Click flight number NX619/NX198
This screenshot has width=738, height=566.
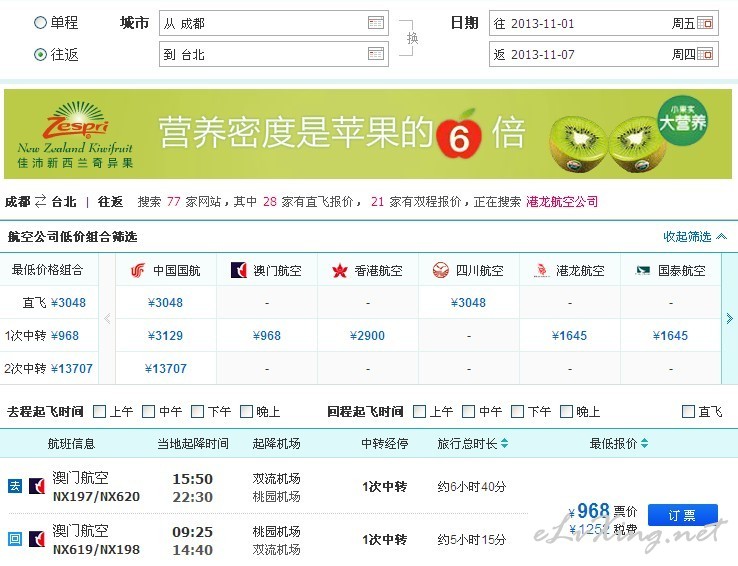click(96, 550)
